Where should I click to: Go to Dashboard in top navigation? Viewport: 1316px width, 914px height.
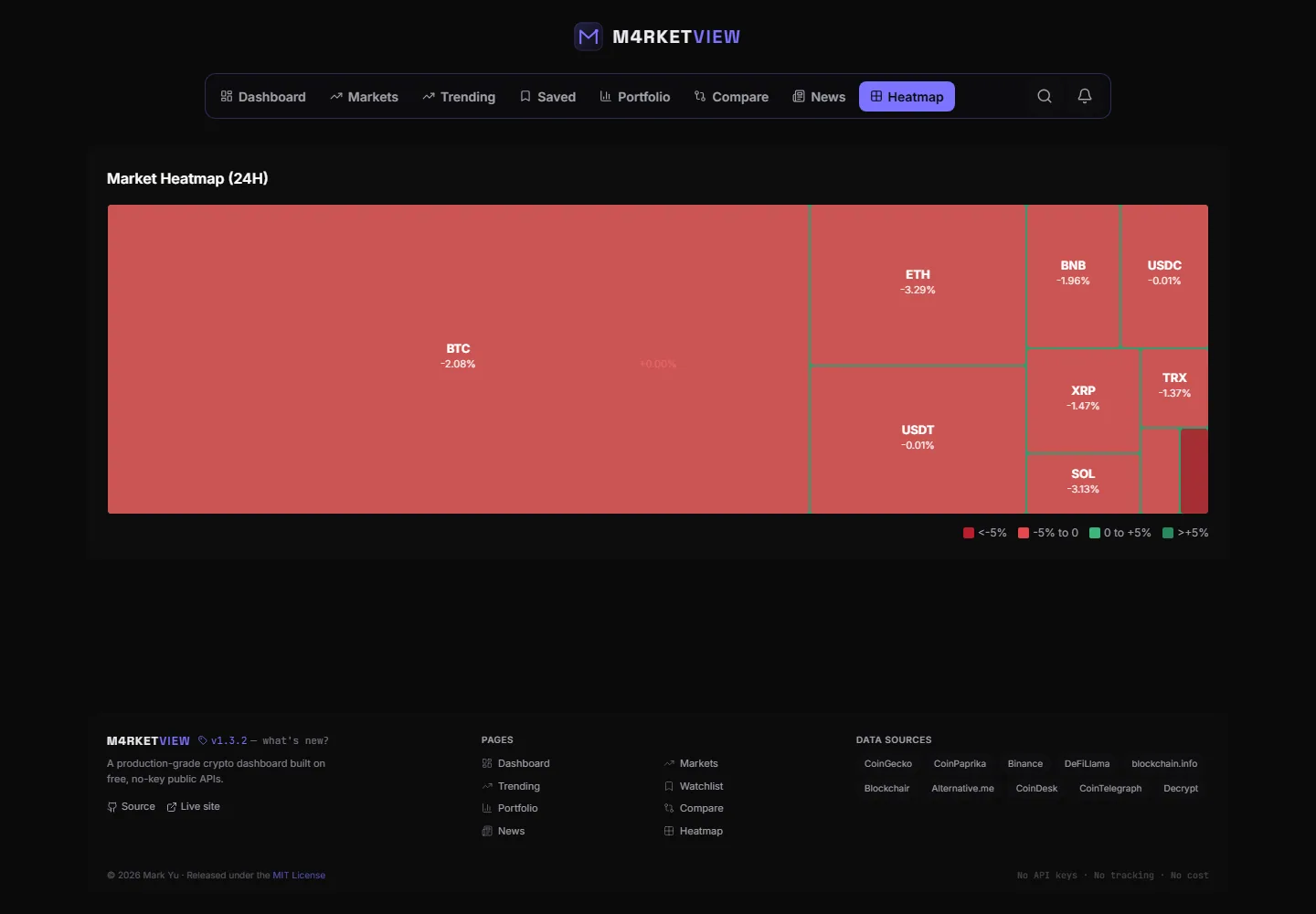[263, 97]
